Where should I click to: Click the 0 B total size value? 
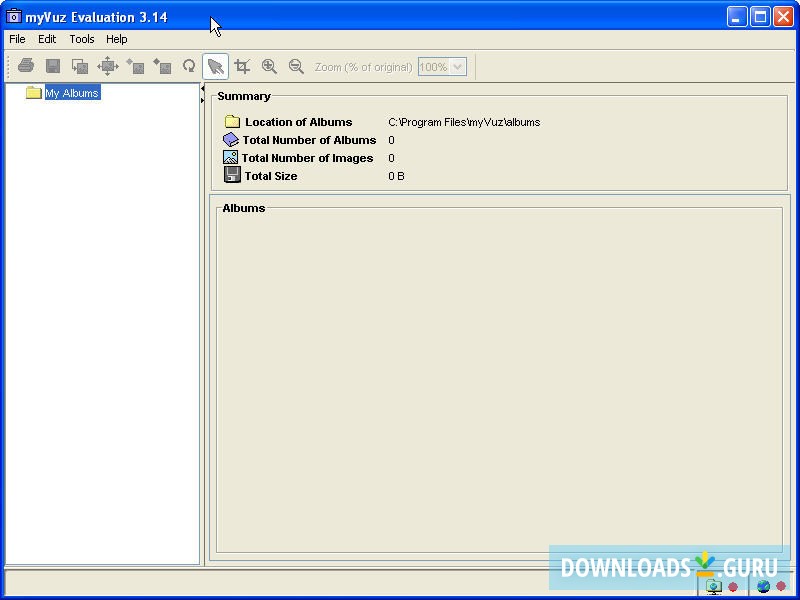click(x=396, y=176)
